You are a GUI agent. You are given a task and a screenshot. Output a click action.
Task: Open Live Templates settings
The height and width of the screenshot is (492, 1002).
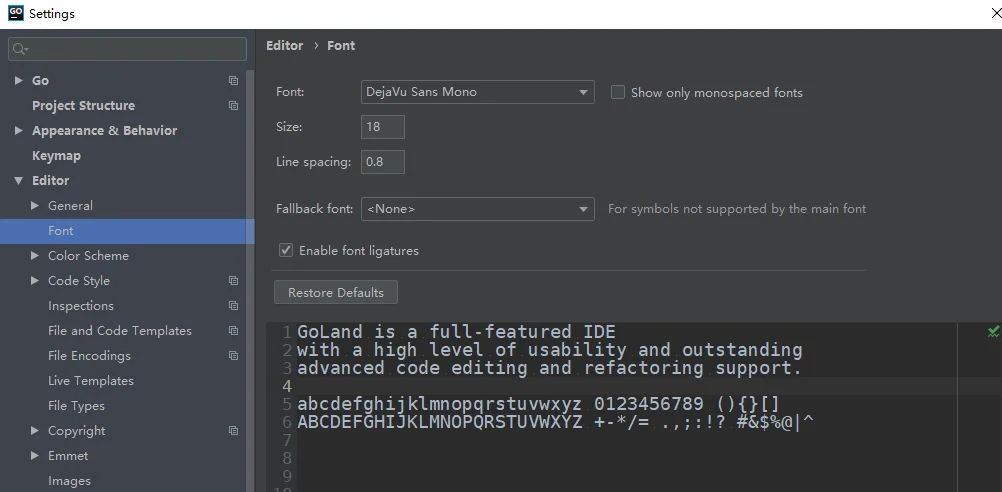(91, 380)
